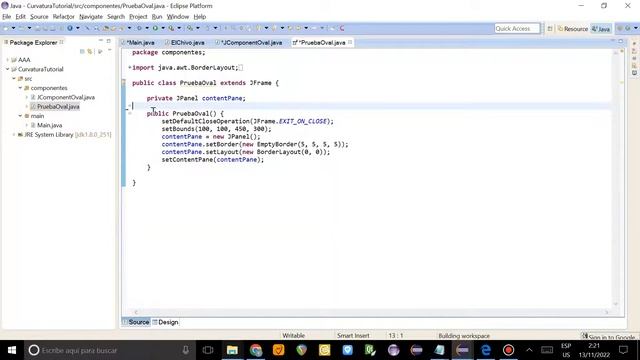Image resolution: width=640 pixels, height=360 pixels.
Task: Open Task View from the taskbar
Action: tap(208, 350)
